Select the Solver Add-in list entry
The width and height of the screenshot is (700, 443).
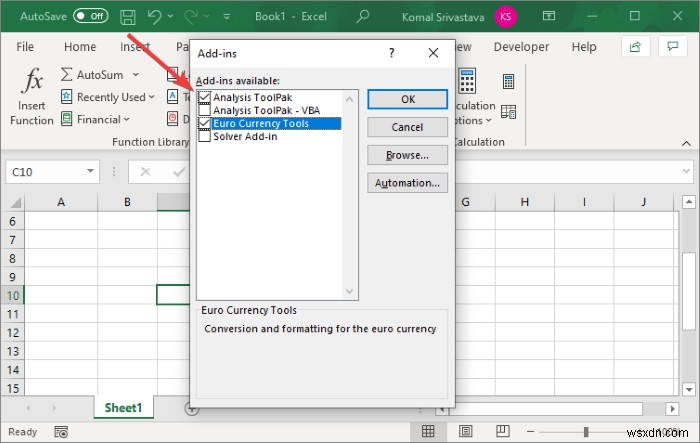245,136
